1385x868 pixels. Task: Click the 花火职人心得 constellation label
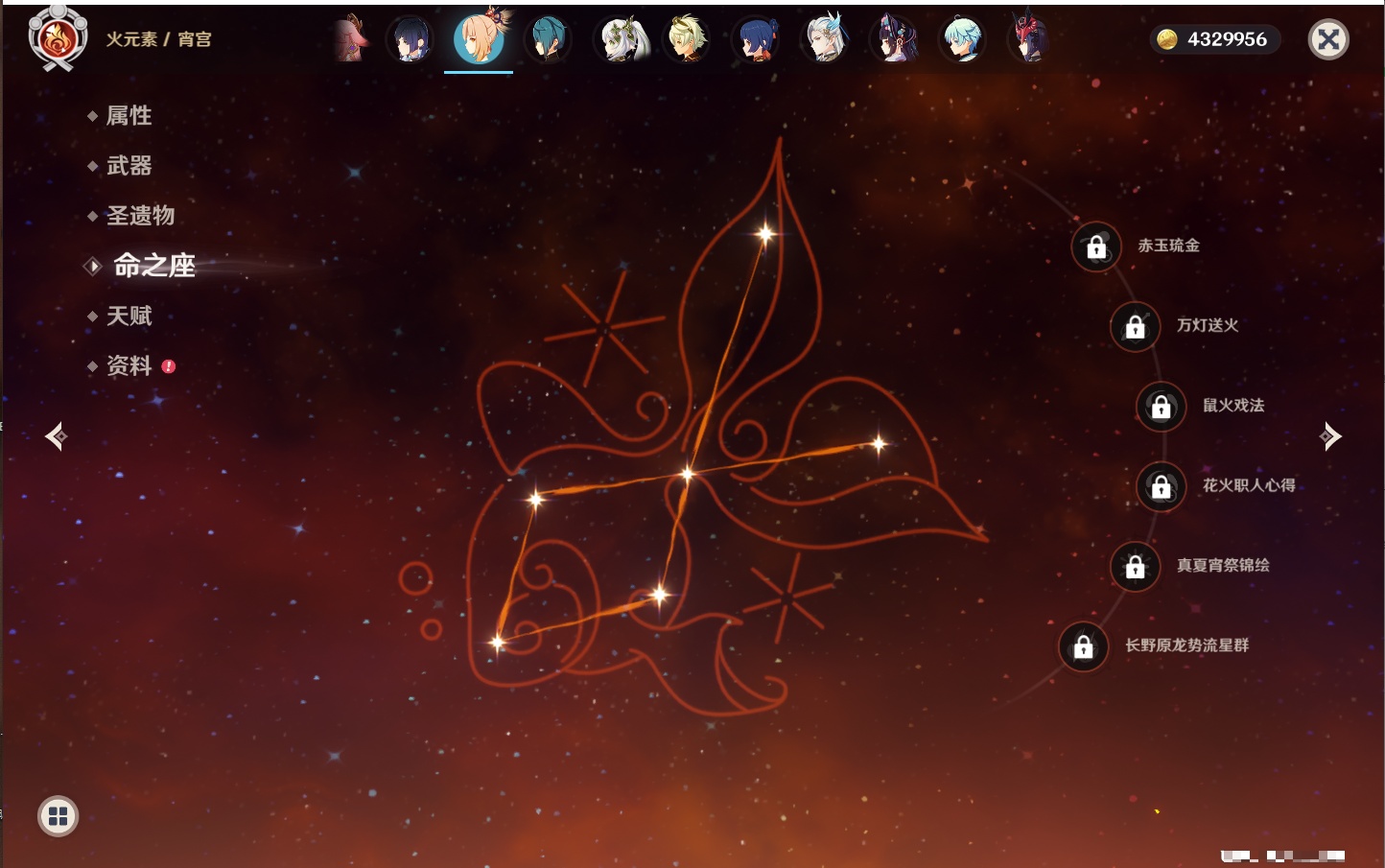pyautogui.click(x=1249, y=485)
